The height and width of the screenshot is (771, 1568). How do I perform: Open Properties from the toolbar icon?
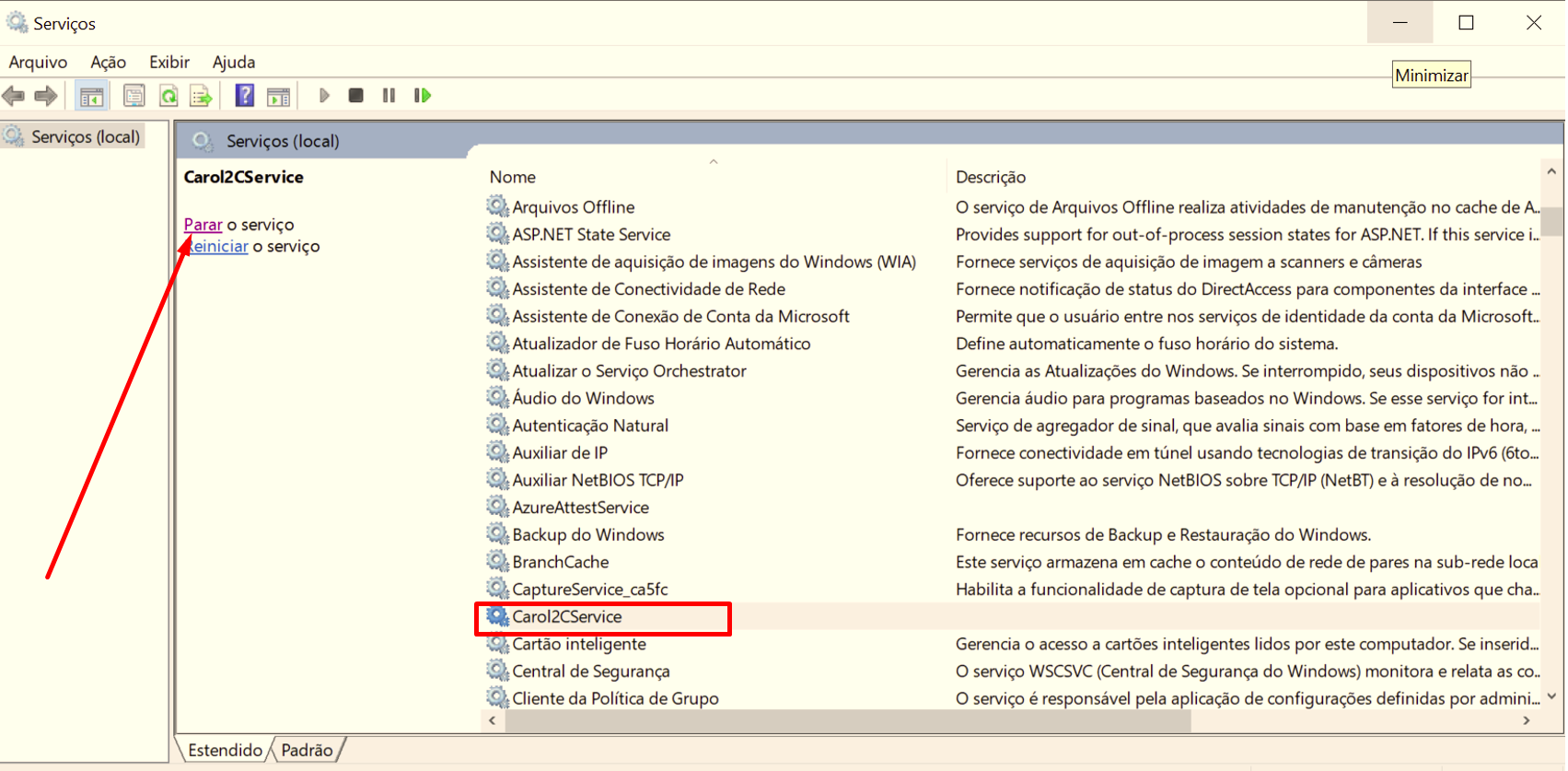134,96
